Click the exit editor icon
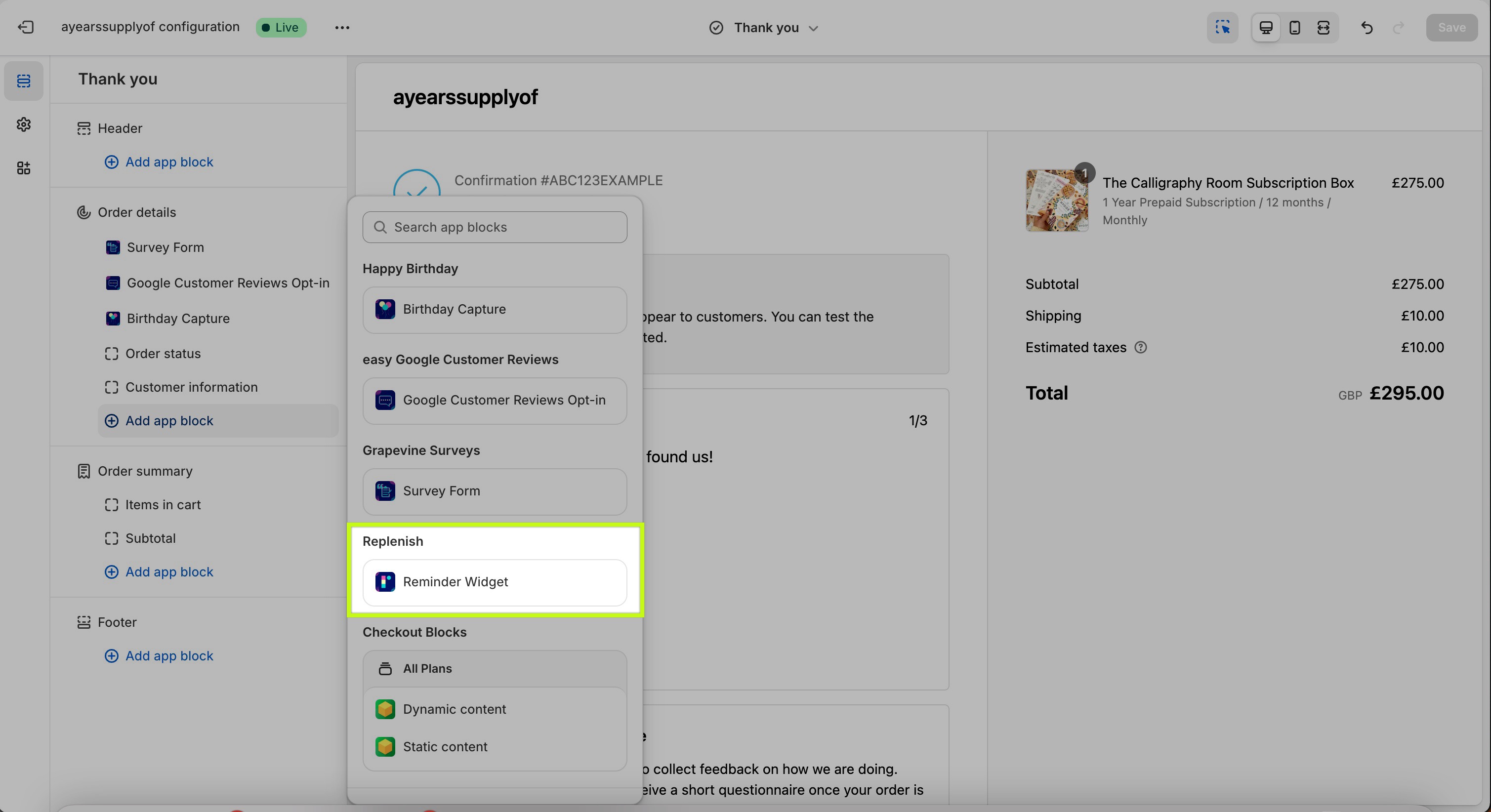Image resolution: width=1491 pixels, height=812 pixels. (26, 27)
